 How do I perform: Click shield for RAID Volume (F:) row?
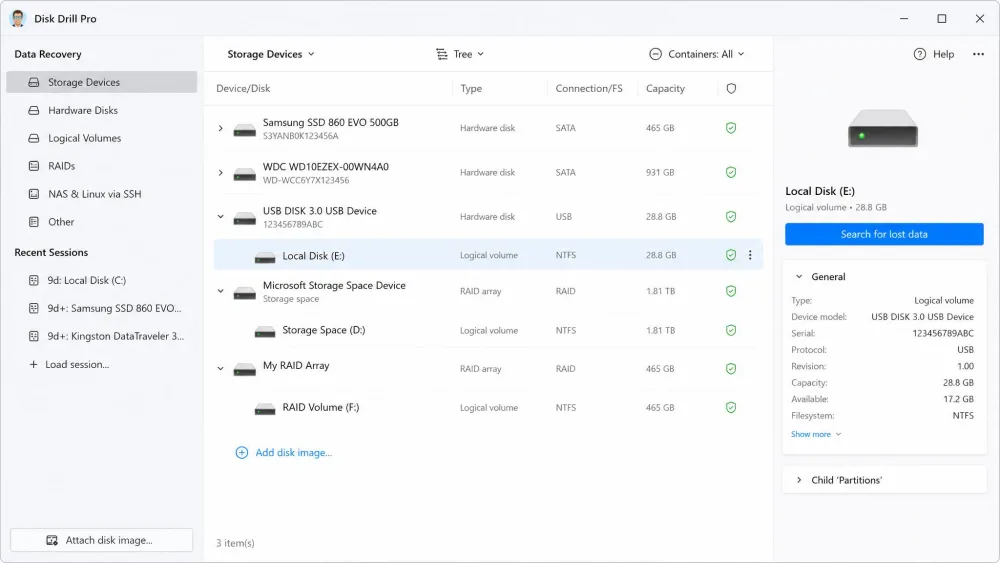(x=731, y=407)
